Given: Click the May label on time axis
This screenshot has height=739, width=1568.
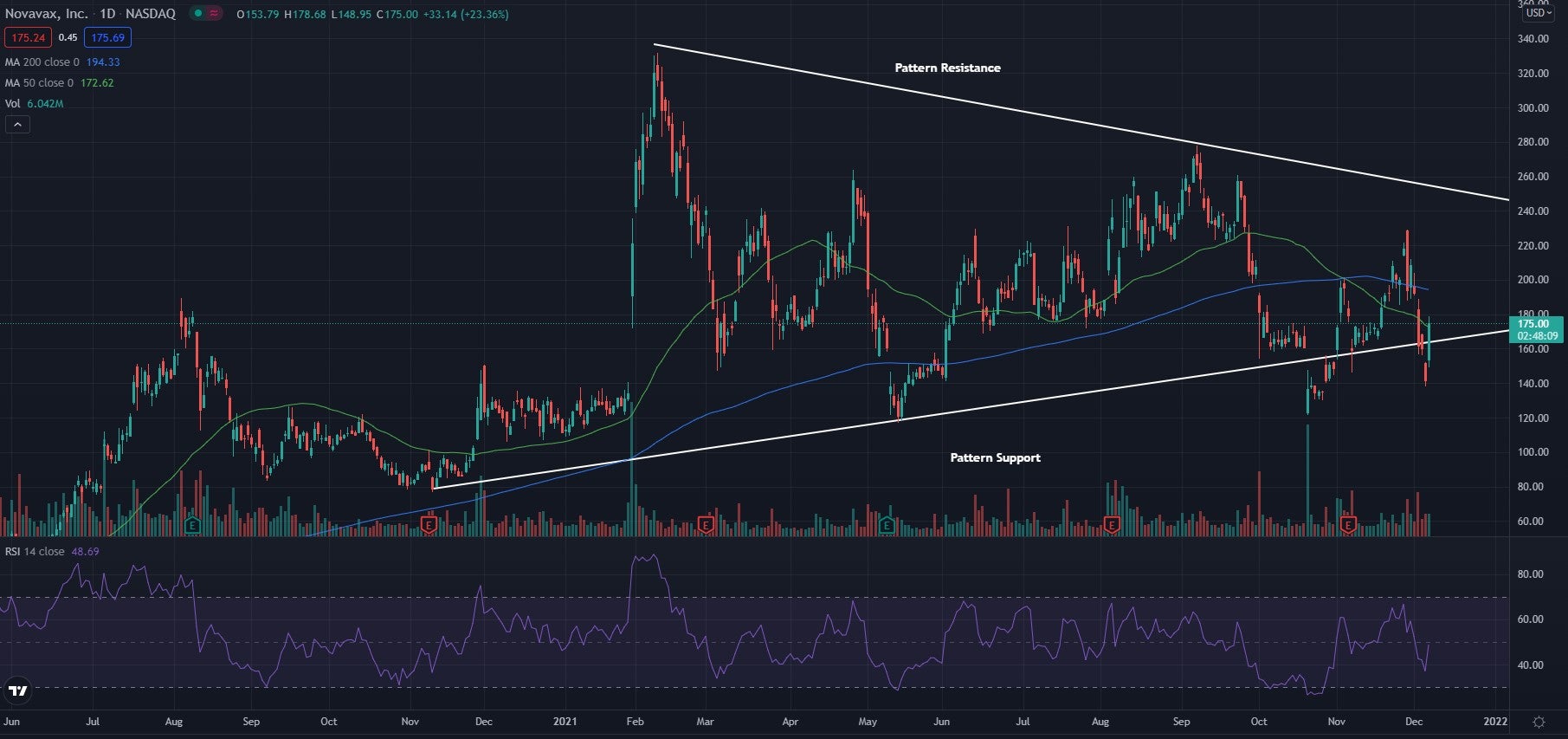Looking at the screenshot, I should coord(868,721).
